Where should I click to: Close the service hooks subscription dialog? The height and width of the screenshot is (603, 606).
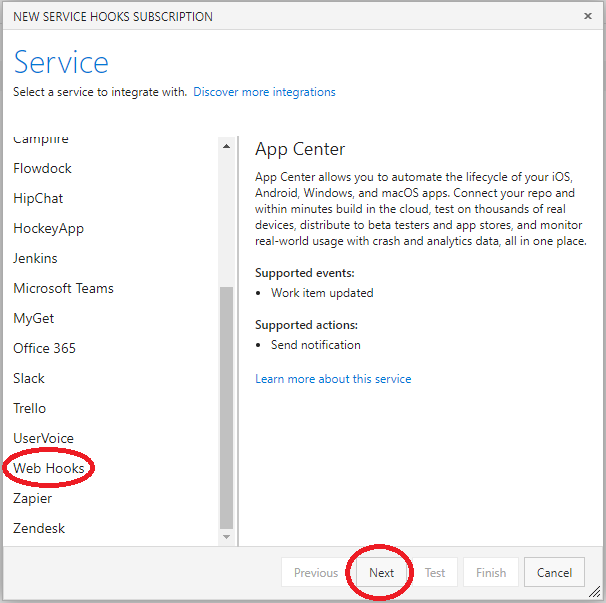587,16
